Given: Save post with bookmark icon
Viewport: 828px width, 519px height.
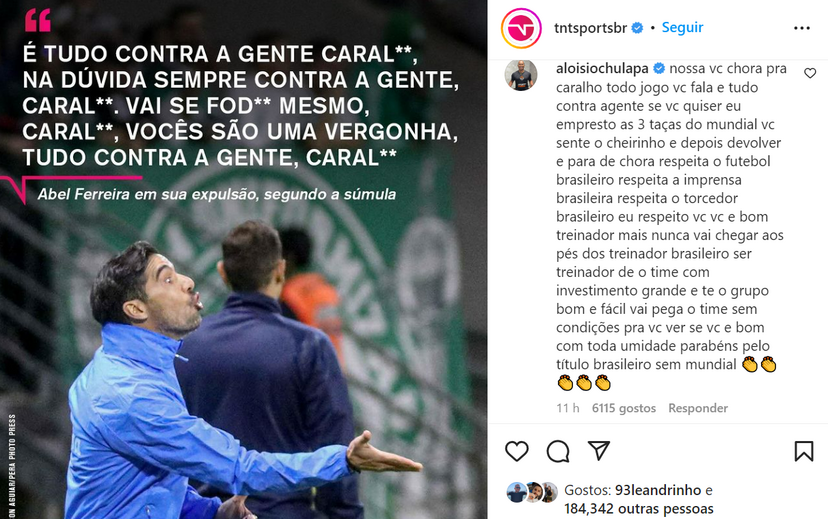Looking at the screenshot, I should tap(804, 451).
